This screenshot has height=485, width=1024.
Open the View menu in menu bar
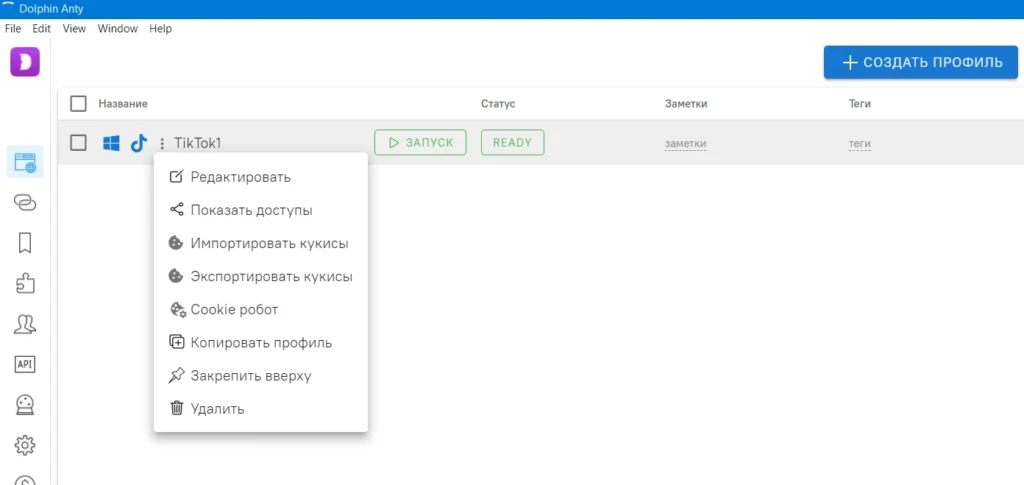pyautogui.click(x=74, y=29)
